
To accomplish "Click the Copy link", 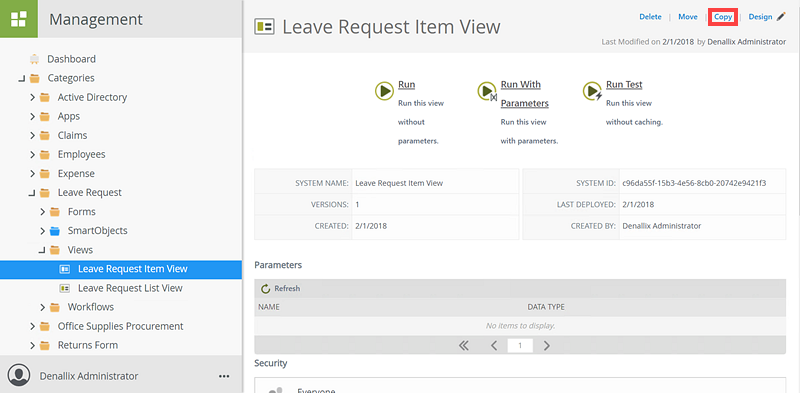I will click(x=723, y=17).
